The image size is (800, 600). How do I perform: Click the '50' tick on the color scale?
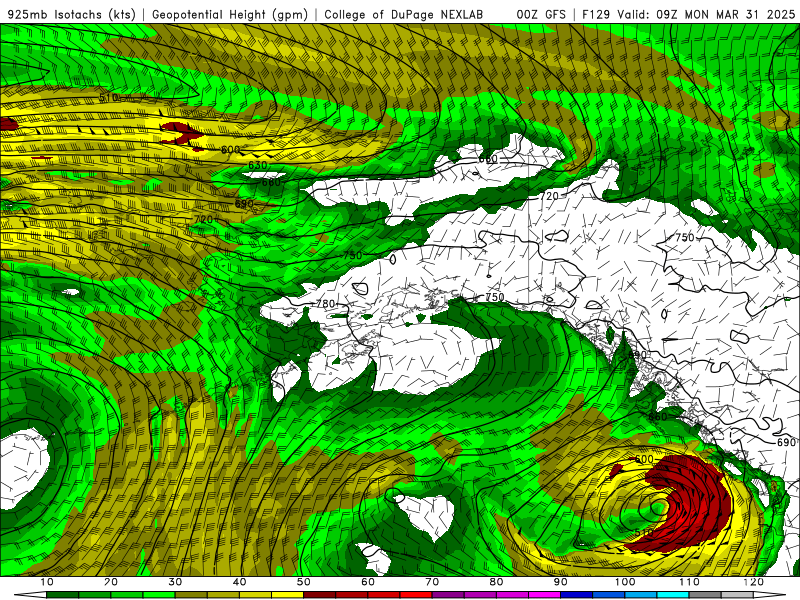point(304,582)
